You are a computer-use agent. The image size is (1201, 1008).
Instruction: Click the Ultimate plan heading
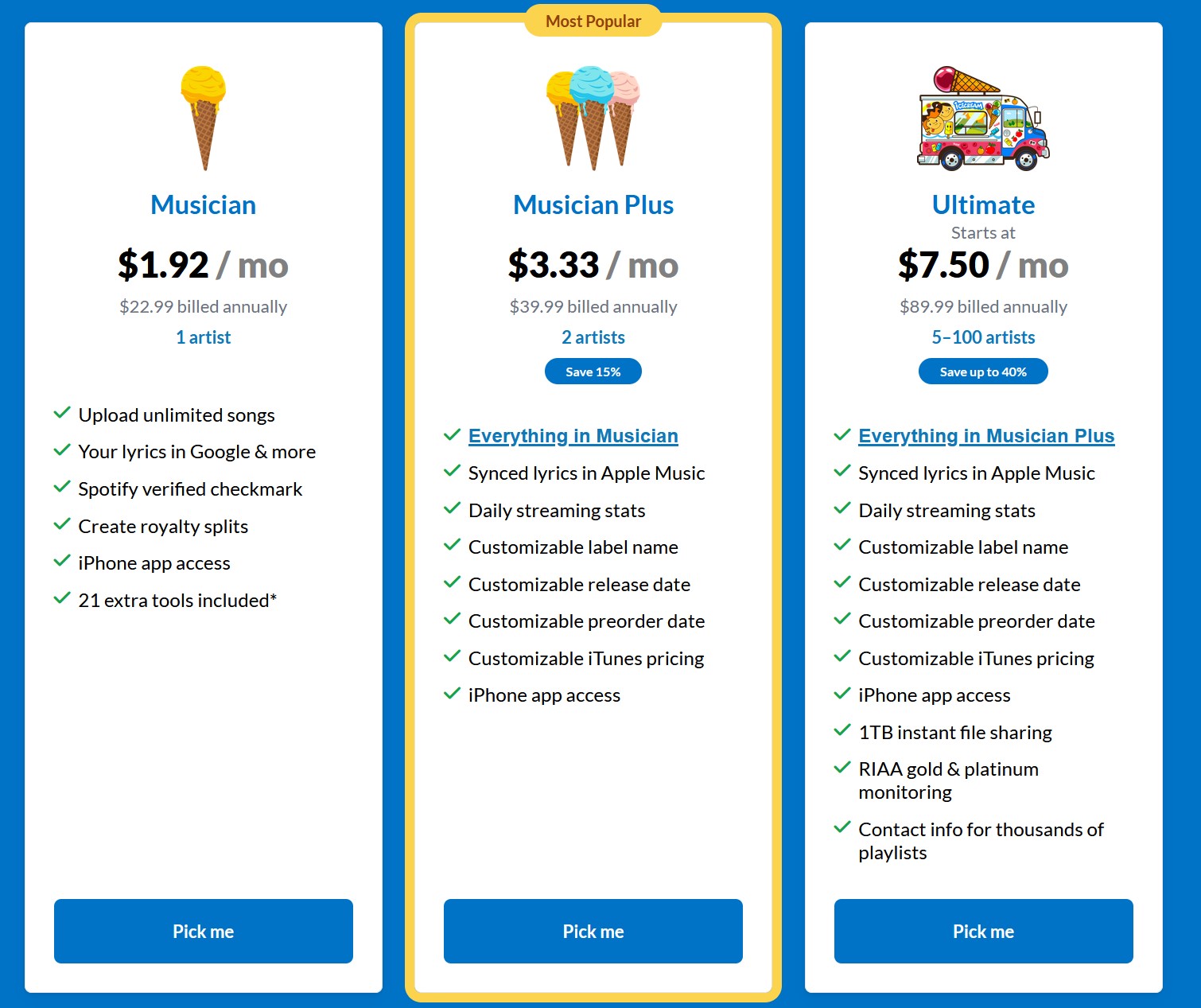tap(983, 205)
